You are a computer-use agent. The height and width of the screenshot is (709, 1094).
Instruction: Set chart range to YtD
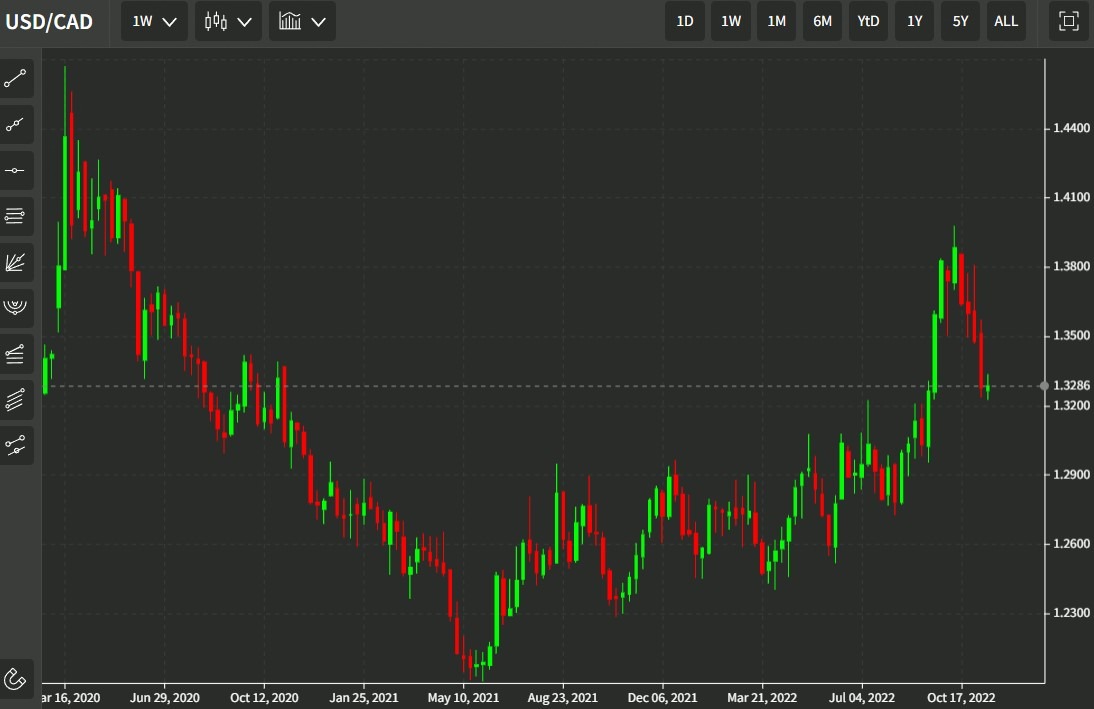click(868, 21)
